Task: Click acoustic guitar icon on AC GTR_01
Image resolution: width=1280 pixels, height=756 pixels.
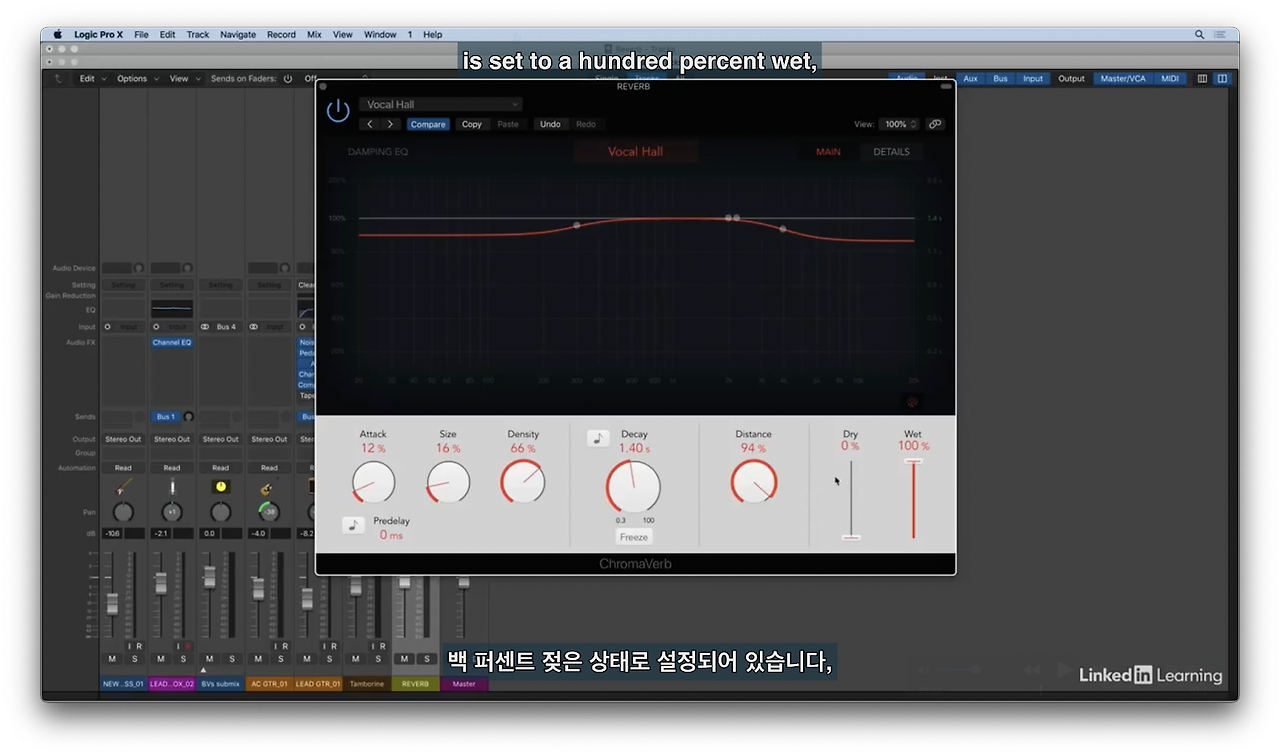Action: (268, 489)
